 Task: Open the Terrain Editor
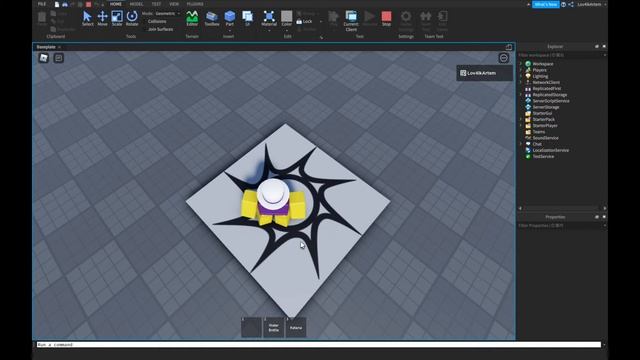point(192,18)
